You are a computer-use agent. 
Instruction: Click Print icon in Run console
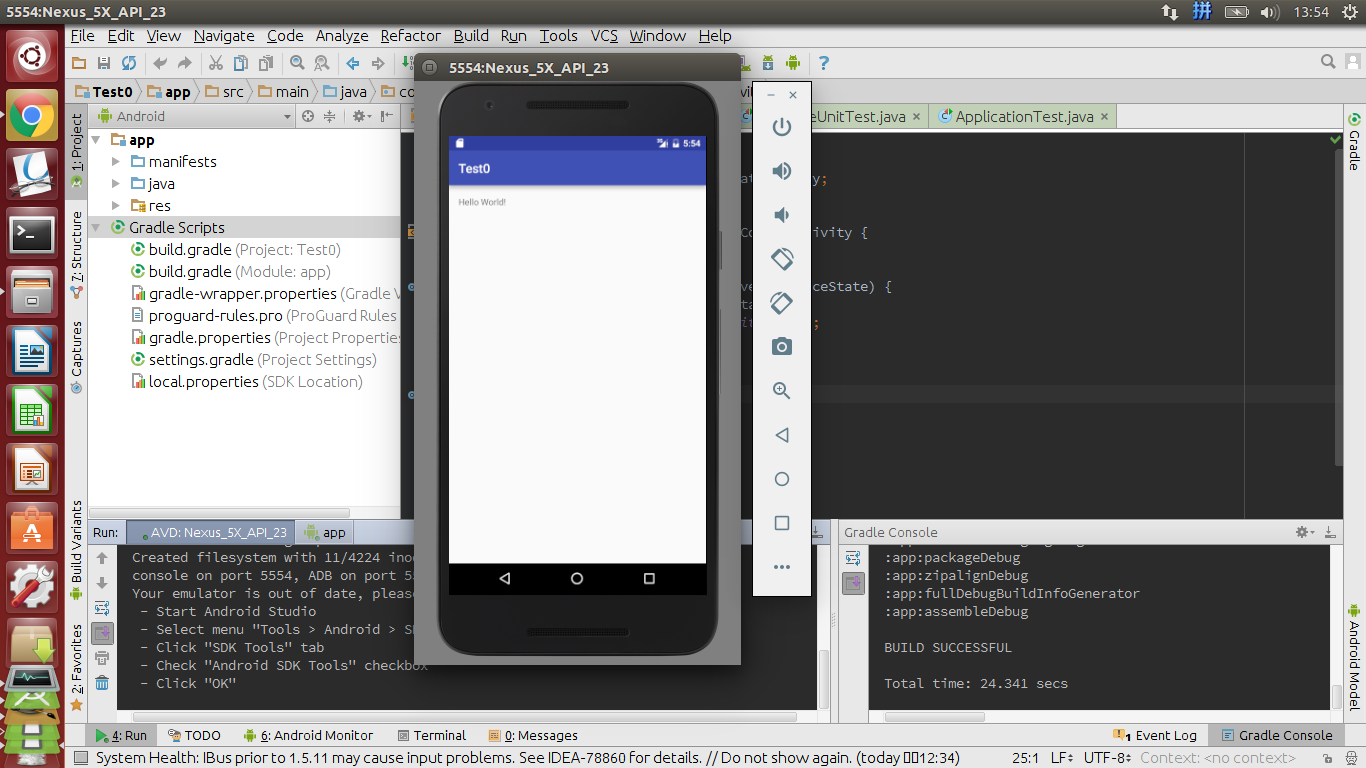click(x=102, y=658)
